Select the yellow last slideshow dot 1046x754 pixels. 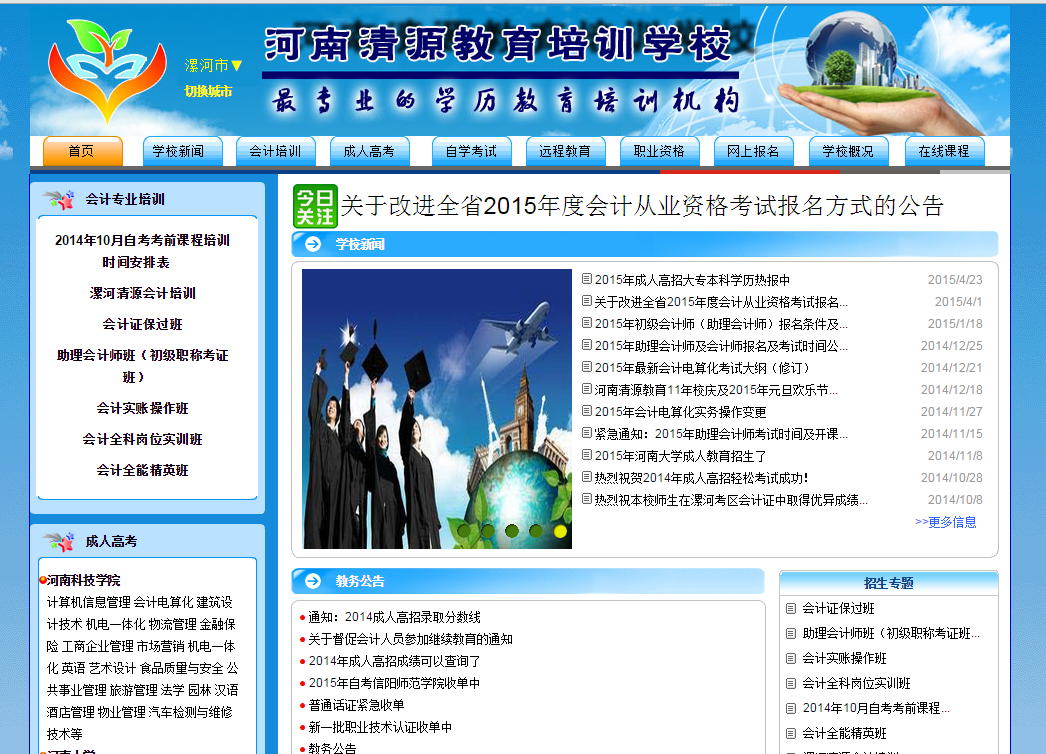560,531
